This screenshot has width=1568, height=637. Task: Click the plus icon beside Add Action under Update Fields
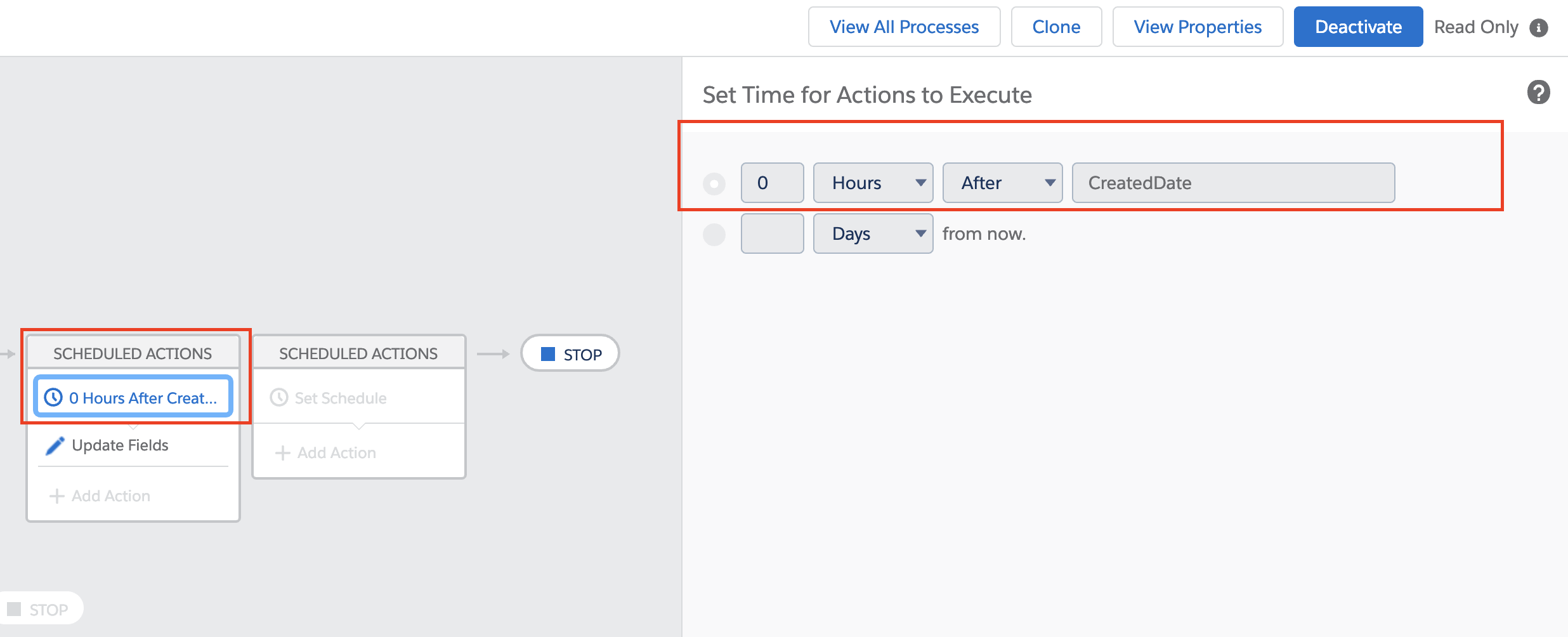coord(57,496)
